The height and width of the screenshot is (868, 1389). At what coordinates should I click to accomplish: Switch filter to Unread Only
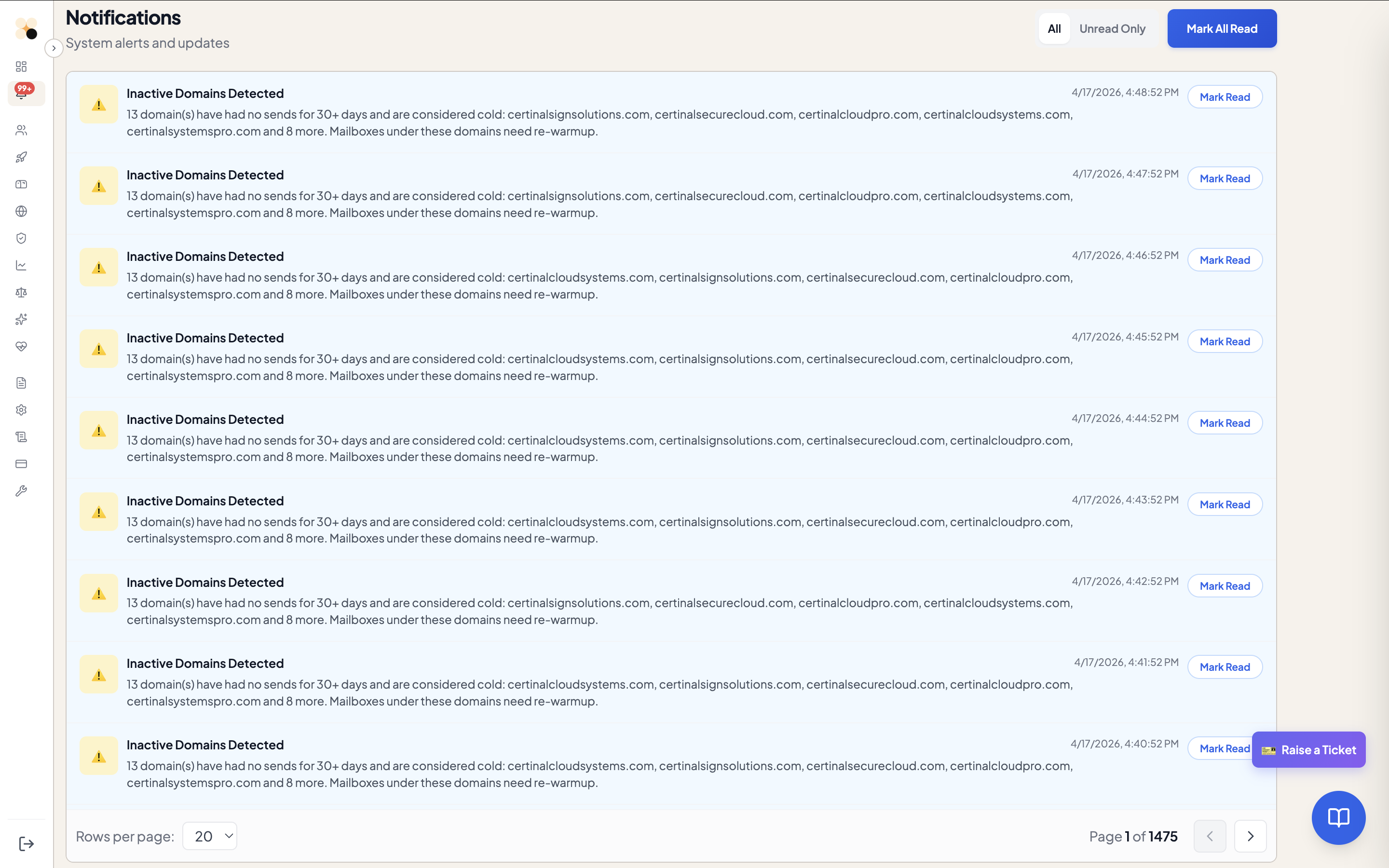1112,29
